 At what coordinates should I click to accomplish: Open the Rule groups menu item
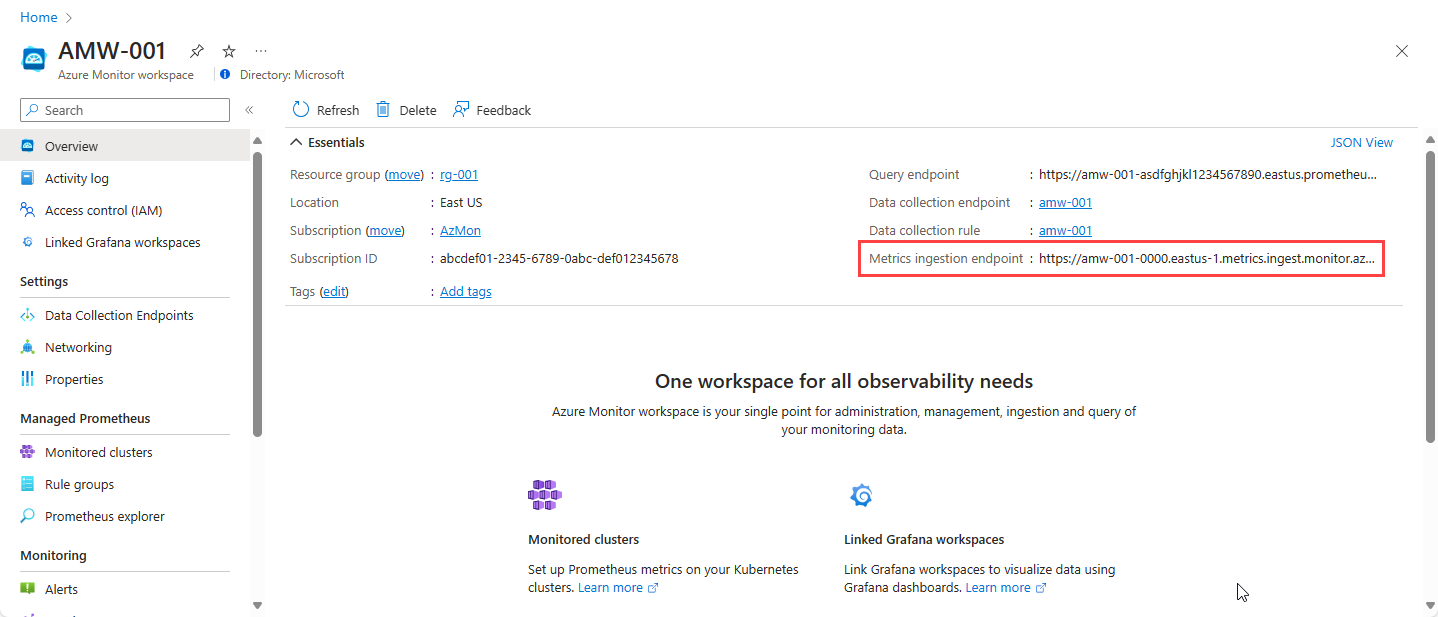[125, 484]
